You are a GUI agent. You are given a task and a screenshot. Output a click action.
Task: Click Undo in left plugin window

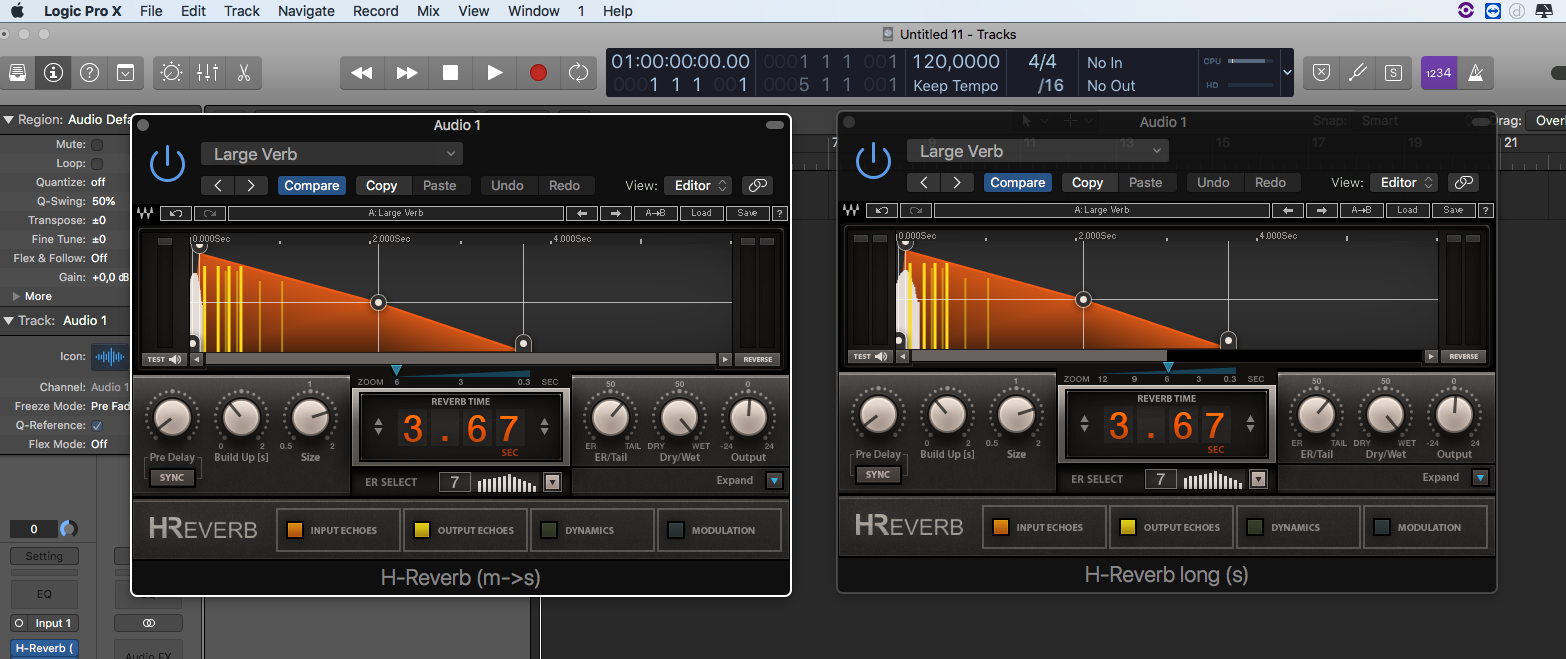click(x=508, y=185)
